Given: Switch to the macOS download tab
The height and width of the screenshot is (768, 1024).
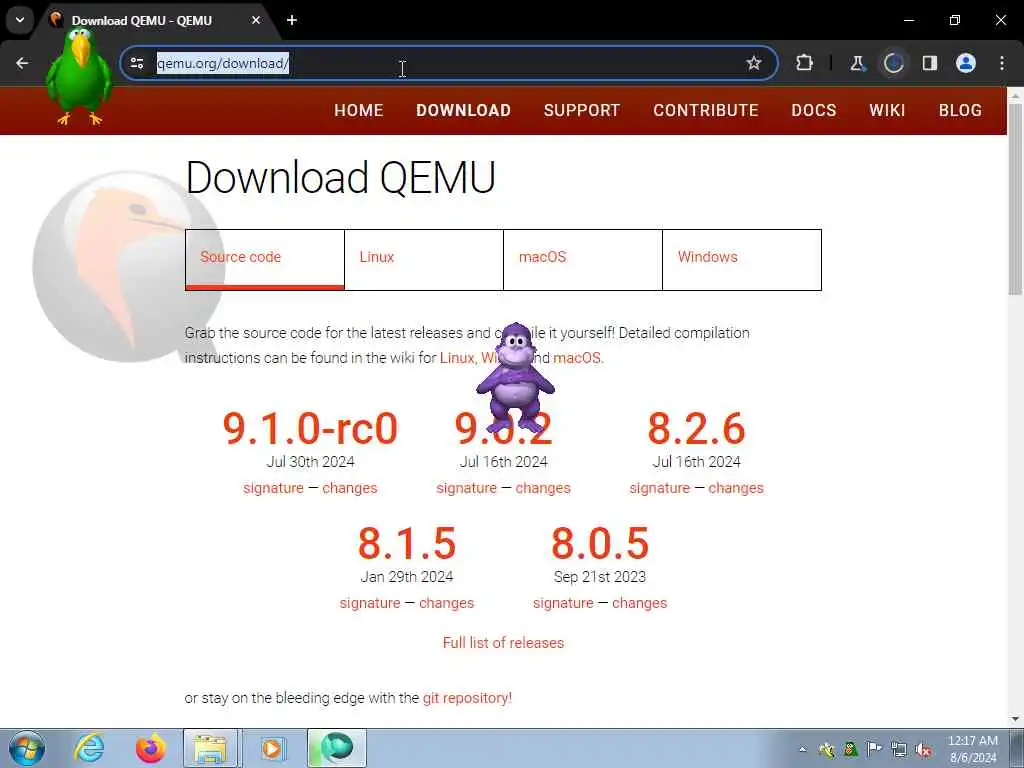Looking at the screenshot, I should [x=583, y=259].
